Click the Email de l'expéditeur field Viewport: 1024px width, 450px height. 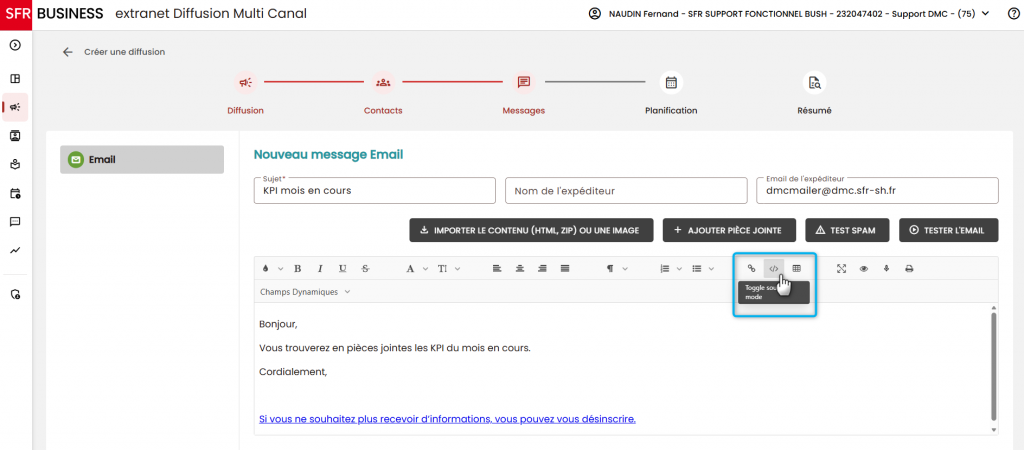pos(878,191)
